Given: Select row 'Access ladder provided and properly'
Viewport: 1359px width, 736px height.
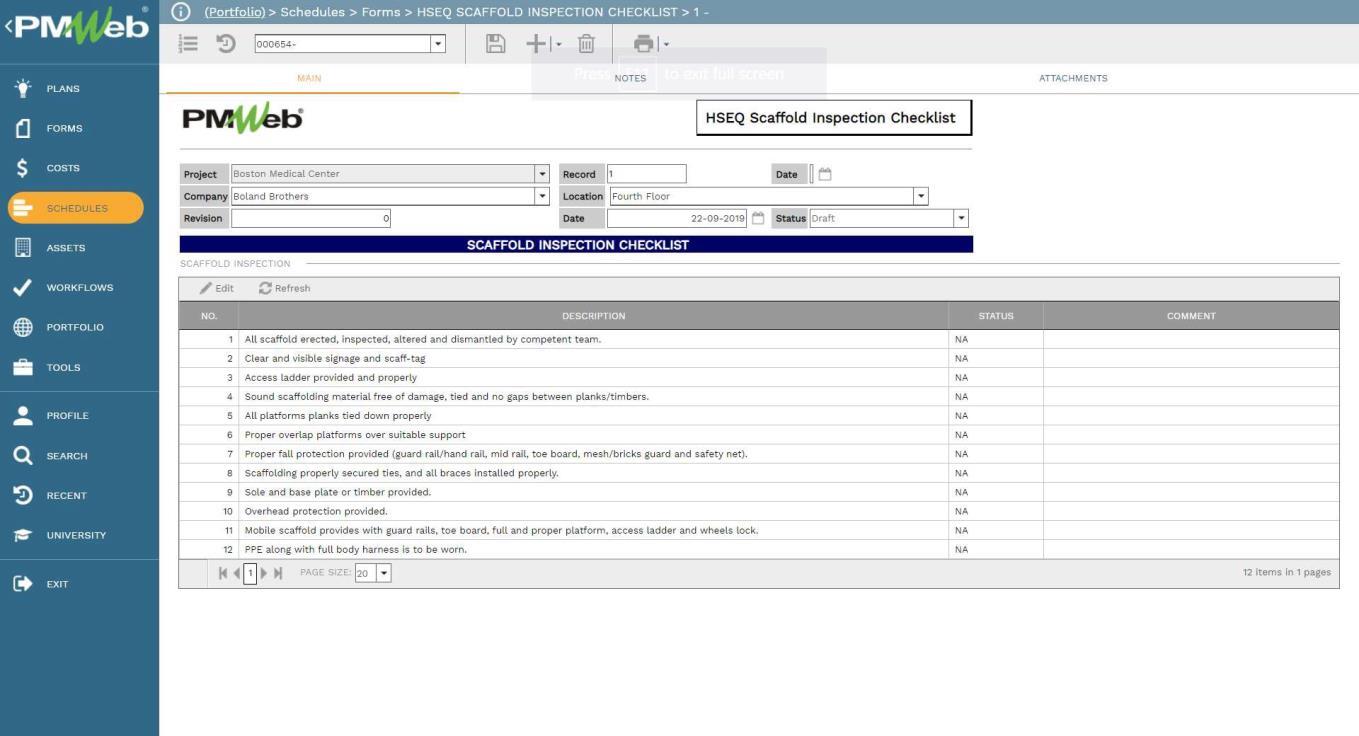Looking at the screenshot, I should (x=759, y=377).
